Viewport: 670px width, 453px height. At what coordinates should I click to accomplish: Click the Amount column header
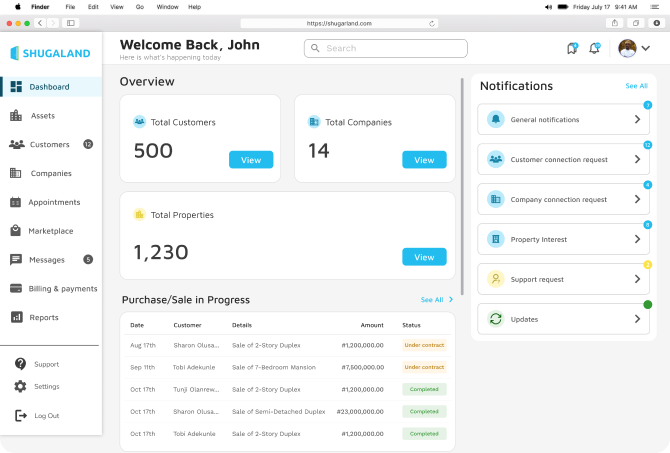coord(372,325)
